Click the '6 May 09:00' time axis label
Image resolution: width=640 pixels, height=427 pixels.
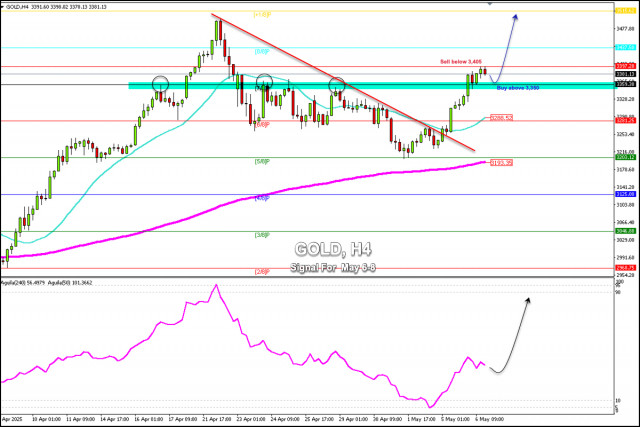tap(489, 419)
